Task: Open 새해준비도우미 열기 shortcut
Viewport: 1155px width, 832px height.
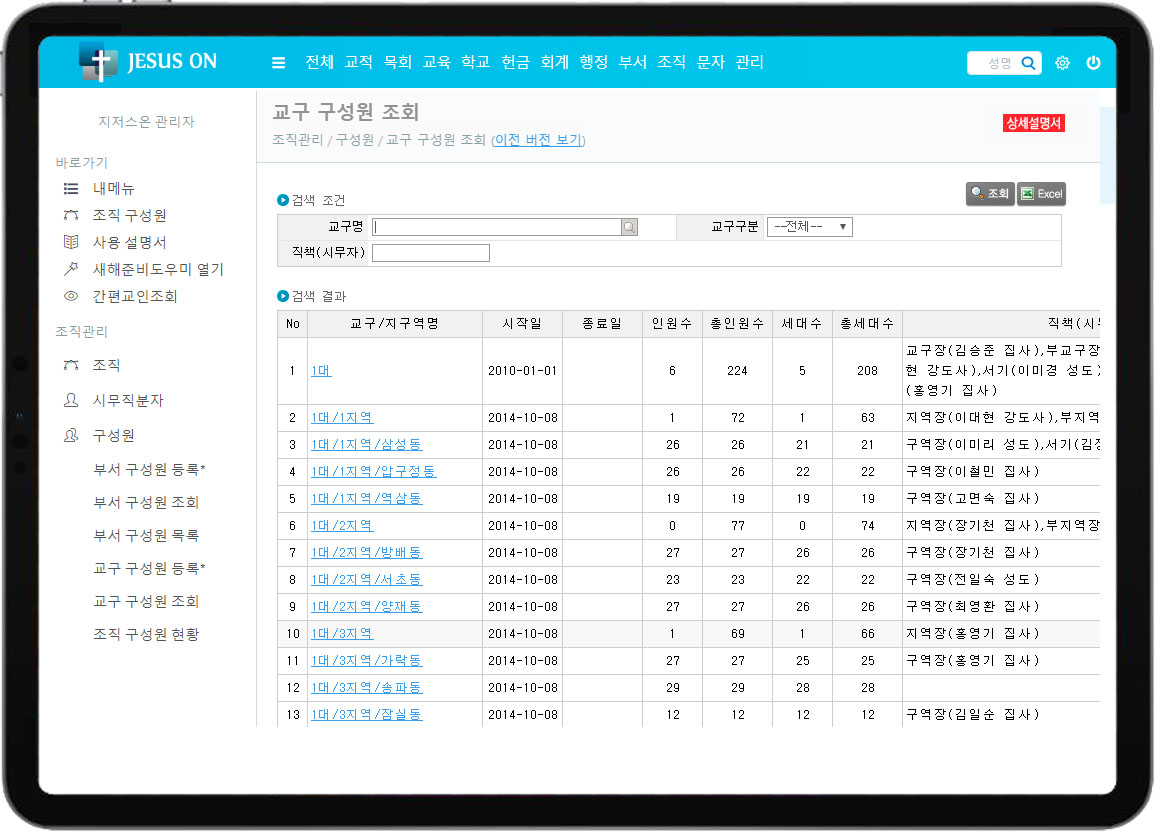Action: [157, 269]
